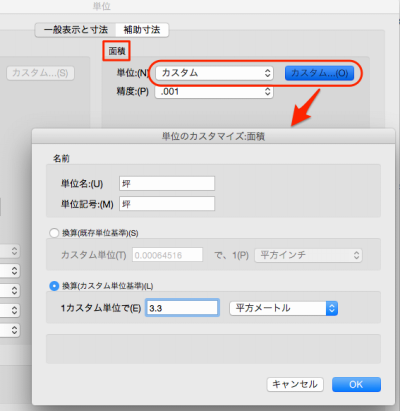Click the blue arrows of 平方メートル popup
Screen dimensions: 400x411
pos(332,308)
